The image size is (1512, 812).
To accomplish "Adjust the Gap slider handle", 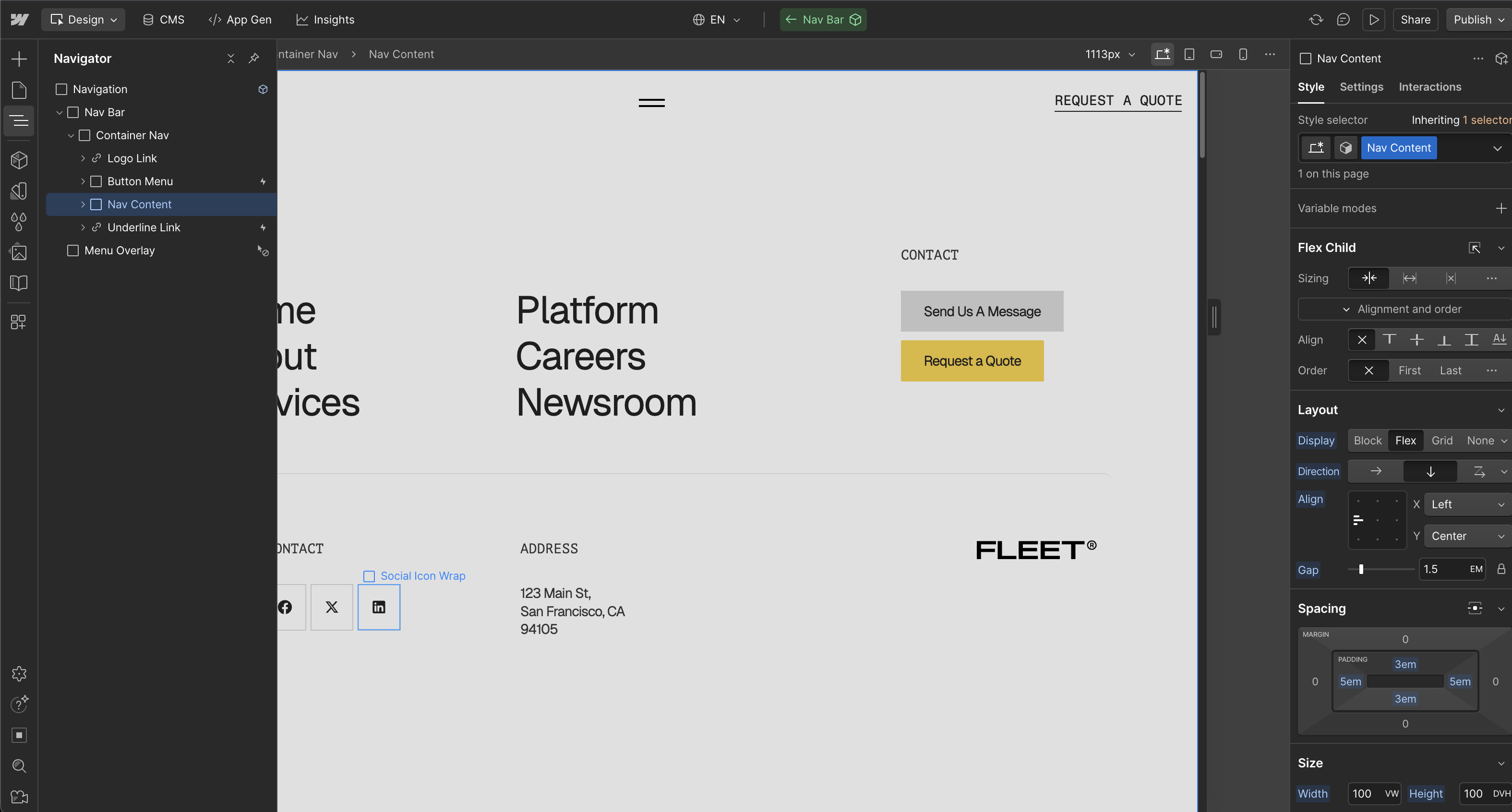I will click(x=1361, y=570).
